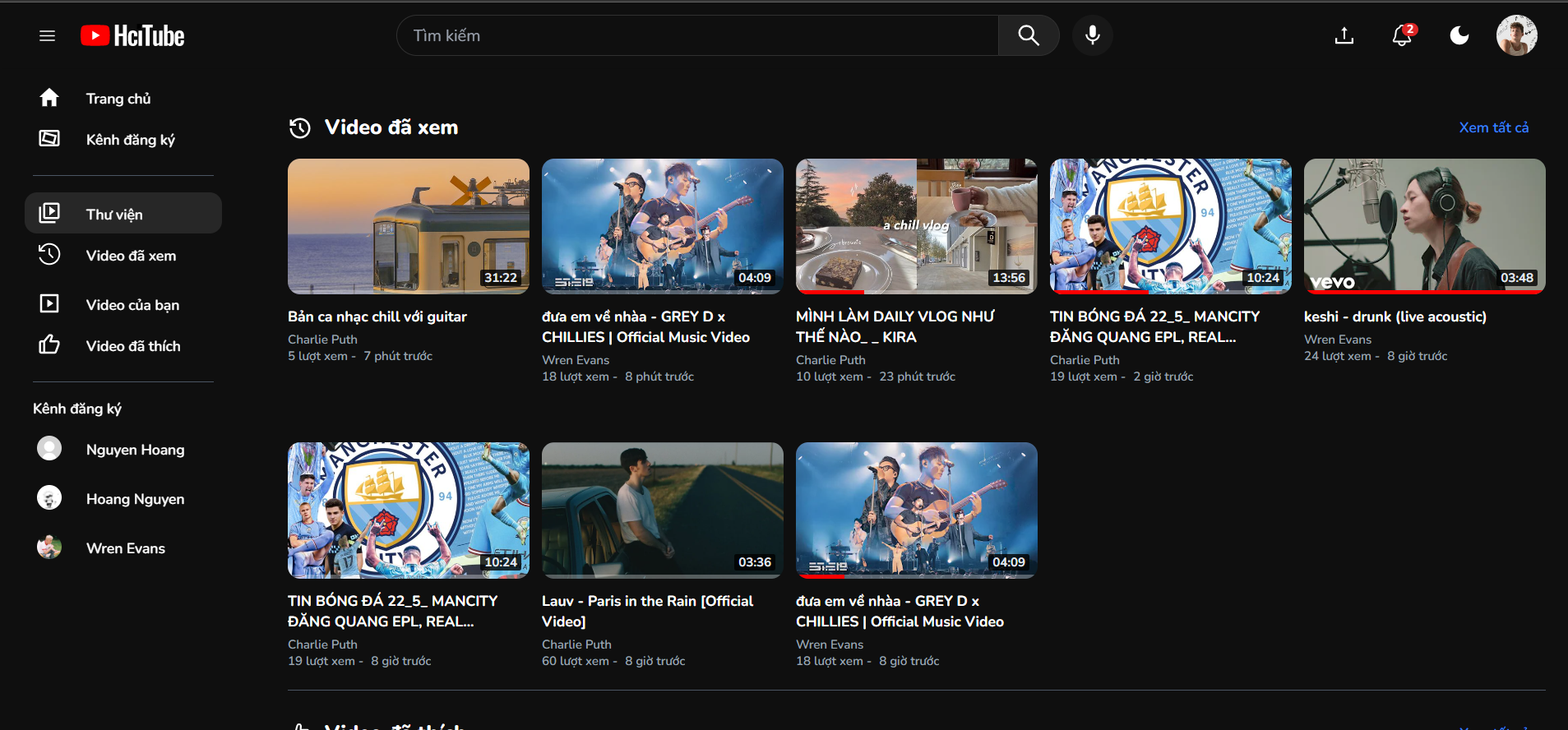Open the hamburger menu icon
Image resolution: width=1568 pixels, height=730 pixels.
[x=47, y=35]
